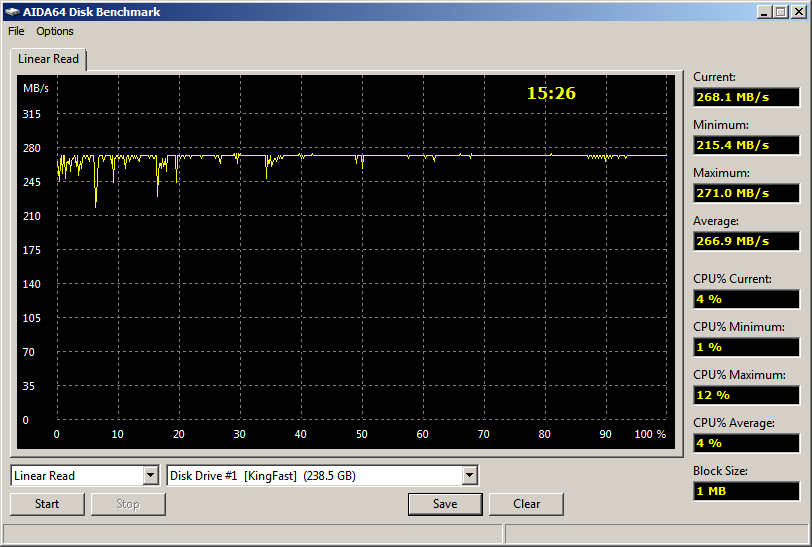Maximize the AIDA64 Disk Benchmark window
Screen dimensions: 812x547
(781, 11)
